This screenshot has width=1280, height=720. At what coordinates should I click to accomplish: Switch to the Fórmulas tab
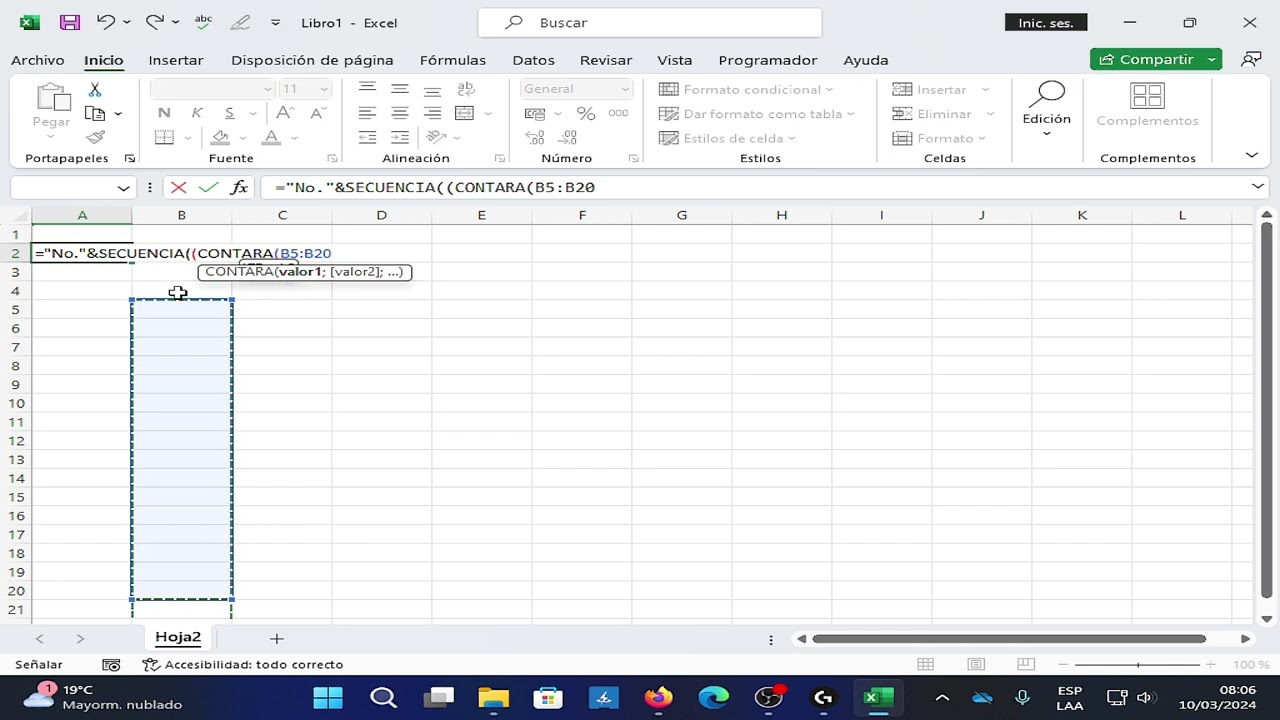point(453,60)
